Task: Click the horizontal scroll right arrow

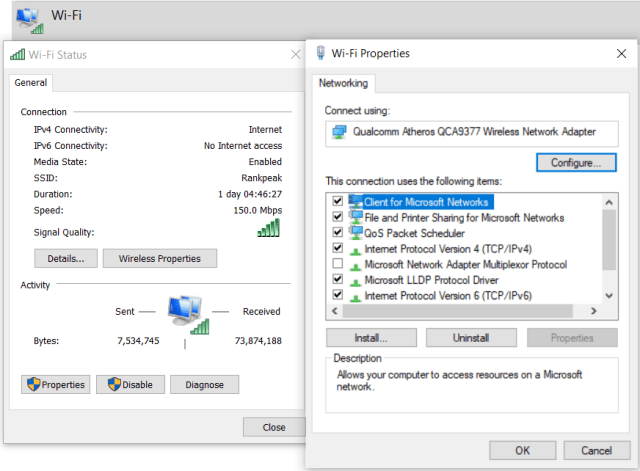Action: coord(594,311)
